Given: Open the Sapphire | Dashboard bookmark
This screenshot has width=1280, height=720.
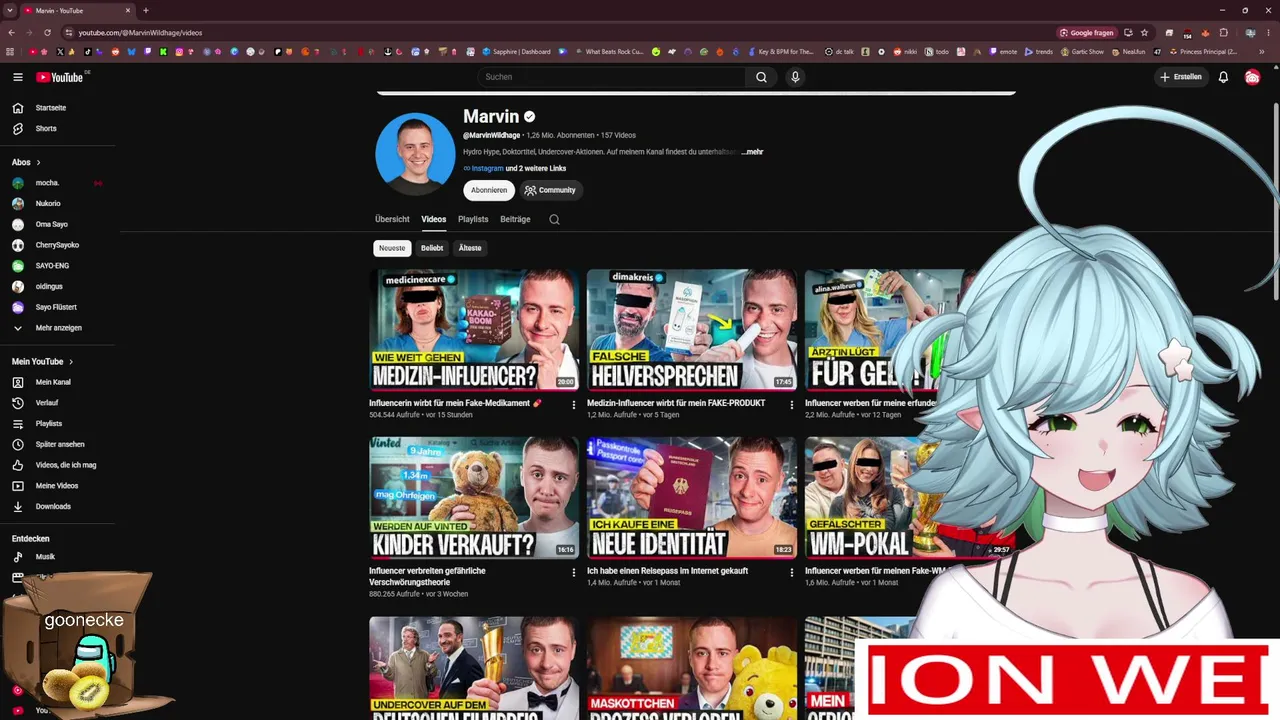Looking at the screenshot, I should [x=516, y=52].
